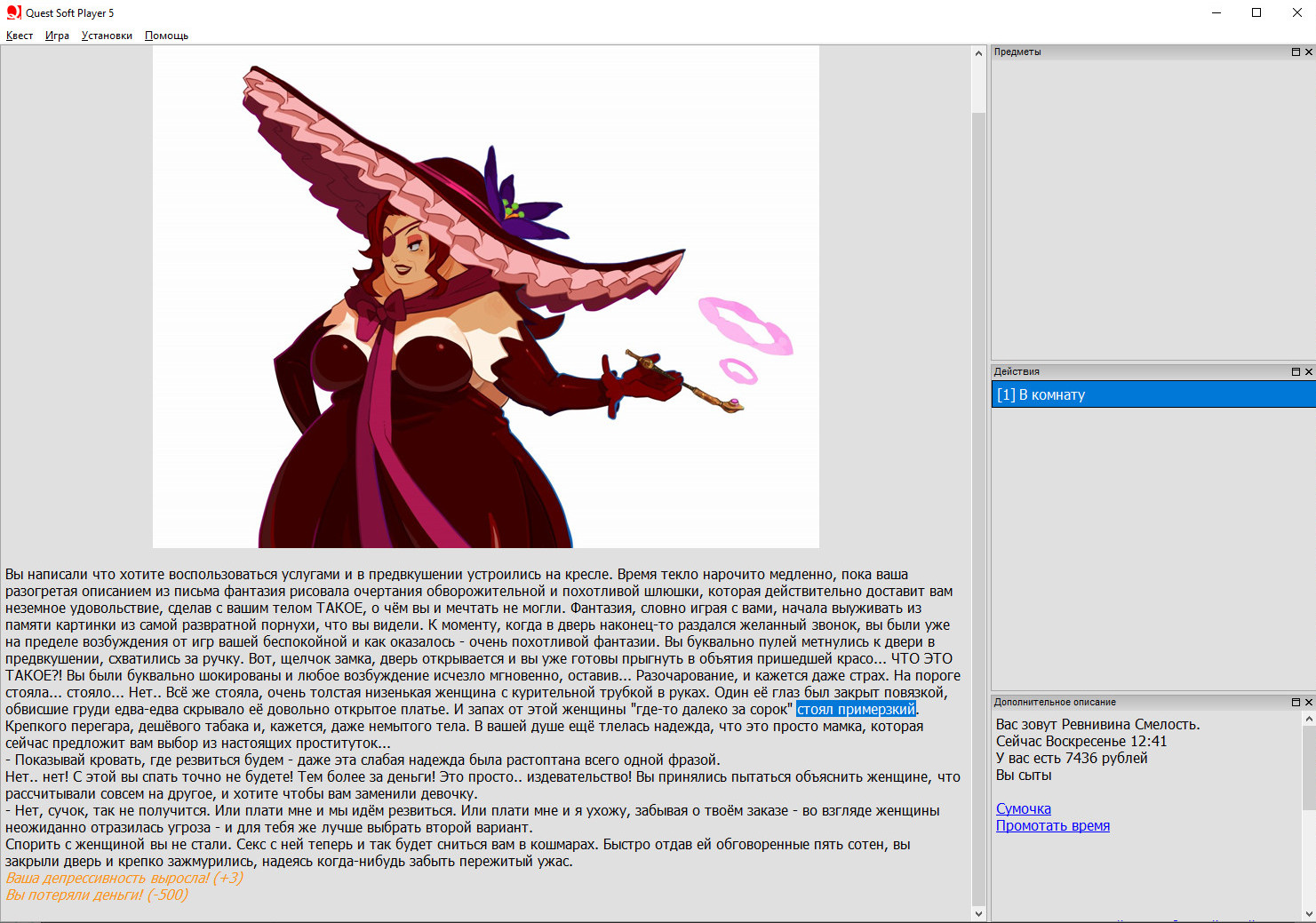The image size is (1316, 923).
Task: Click the Промотать время link
Action: 1052,825
